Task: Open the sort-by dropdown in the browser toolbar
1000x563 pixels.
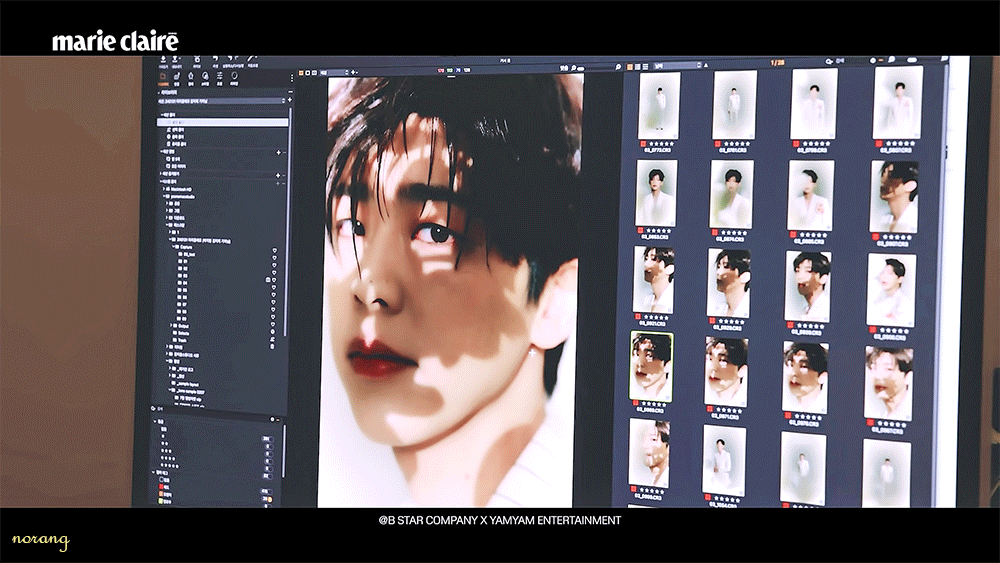Action: tap(677, 65)
